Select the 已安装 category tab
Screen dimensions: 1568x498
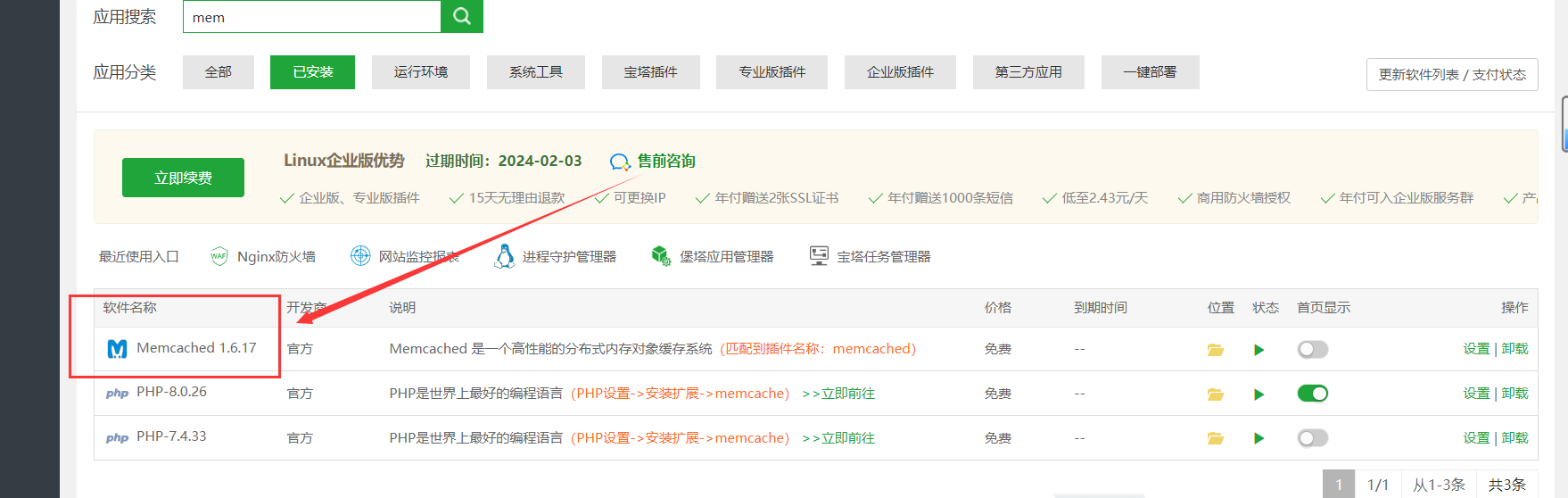[x=313, y=72]
